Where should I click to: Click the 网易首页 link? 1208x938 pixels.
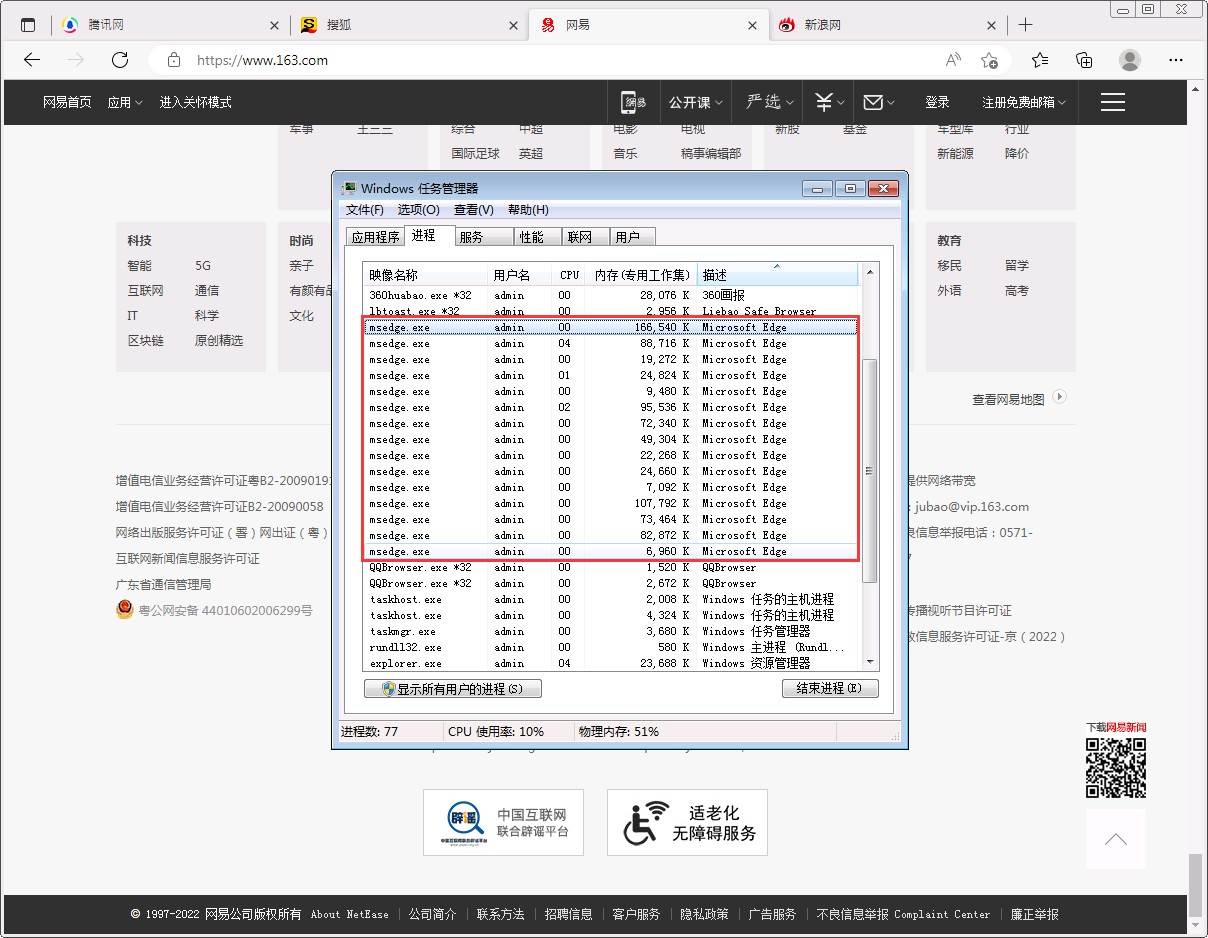click(67, 102)
